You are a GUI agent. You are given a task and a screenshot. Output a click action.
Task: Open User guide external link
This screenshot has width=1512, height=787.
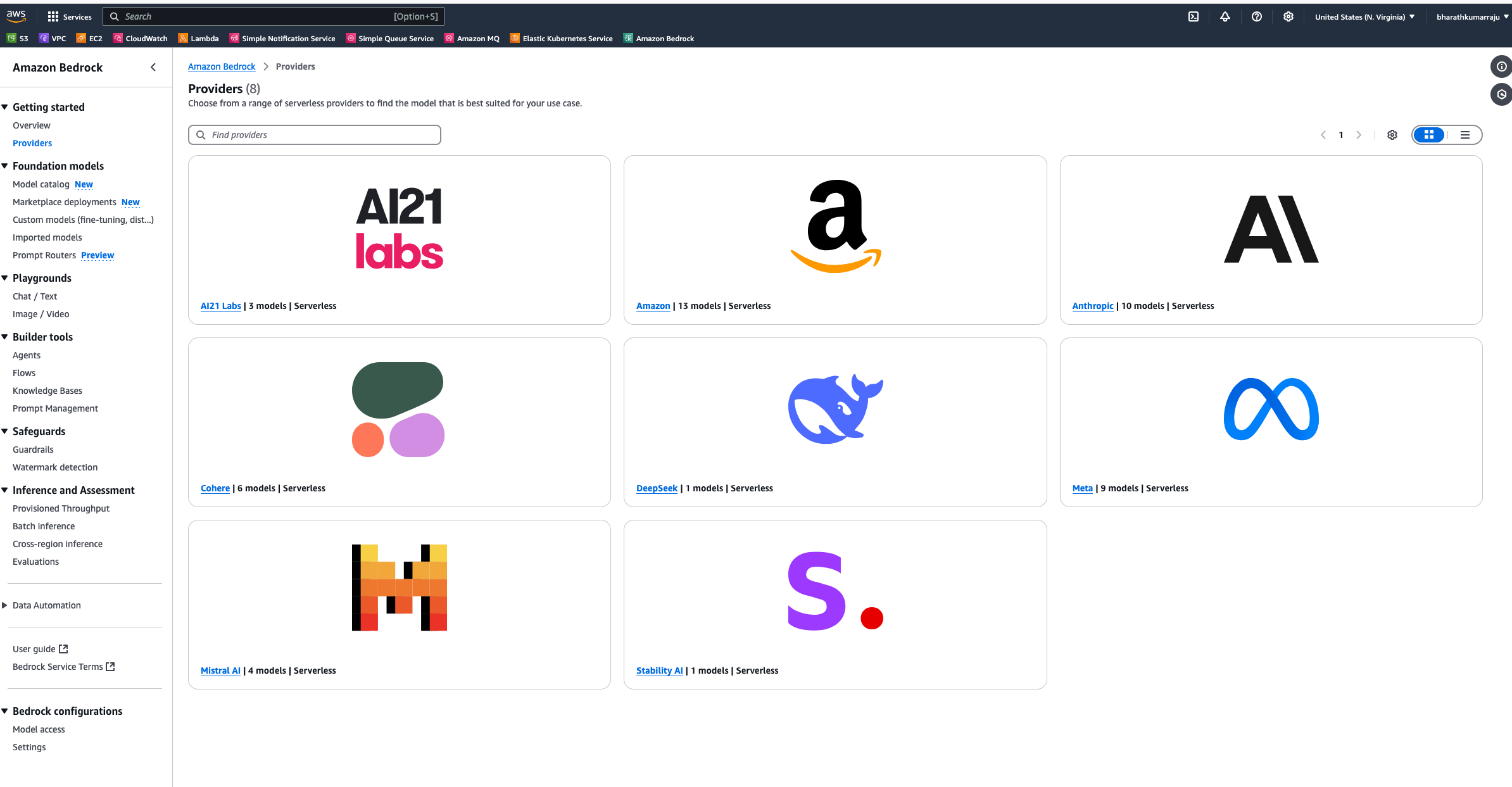coord(41,649)
